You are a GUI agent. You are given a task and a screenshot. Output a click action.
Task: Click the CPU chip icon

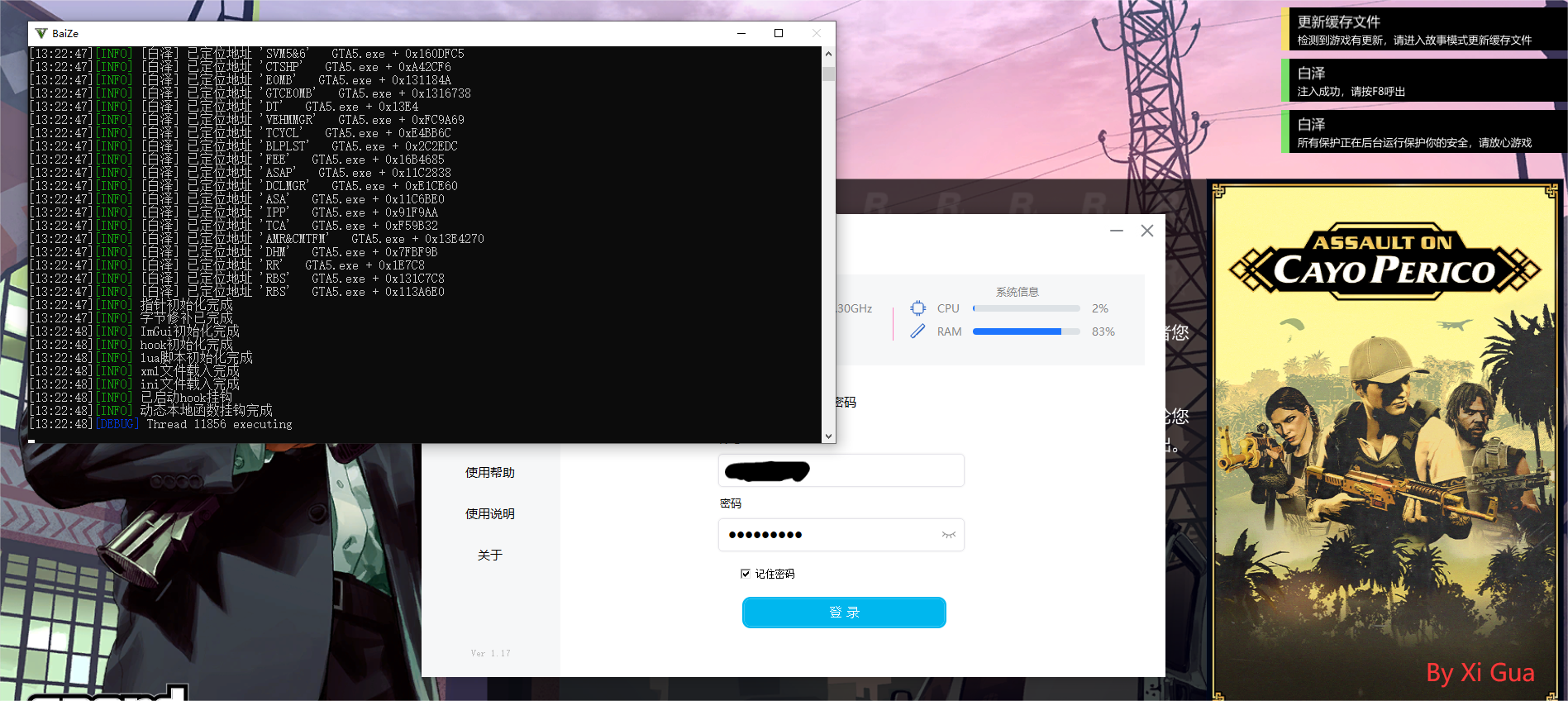tap(917, 308)
